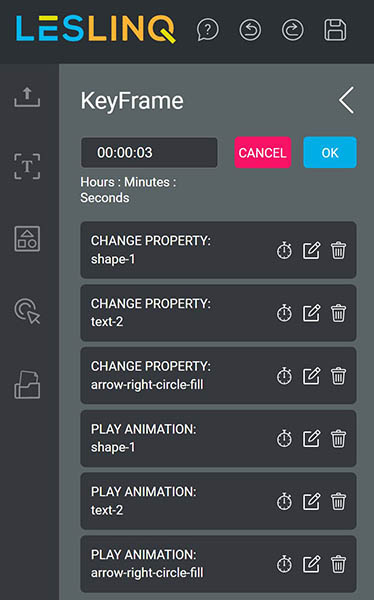Open the shapes panel icon

point(27,238)
